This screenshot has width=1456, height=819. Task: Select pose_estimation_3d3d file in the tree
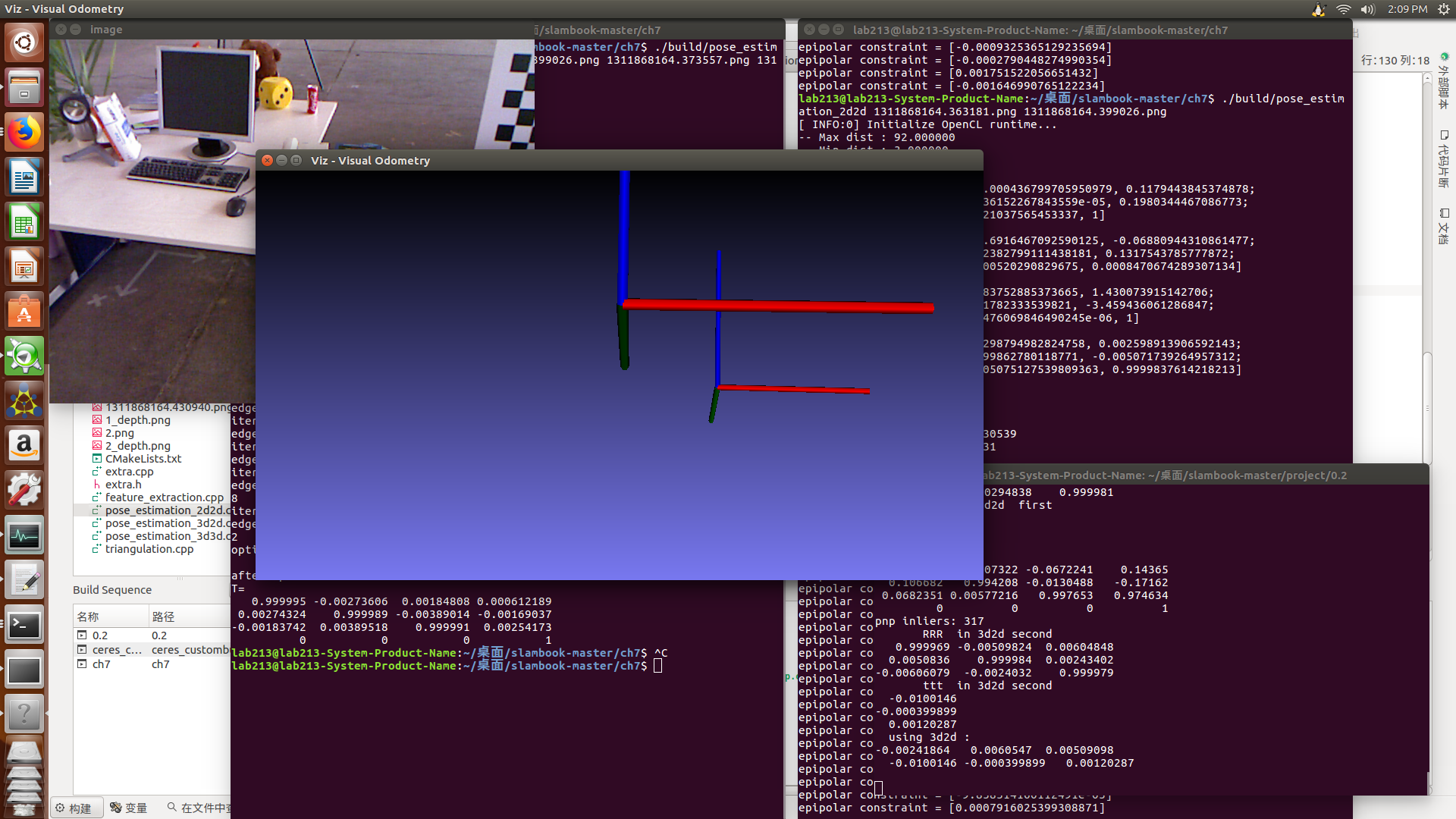click(x=164, y=536)
